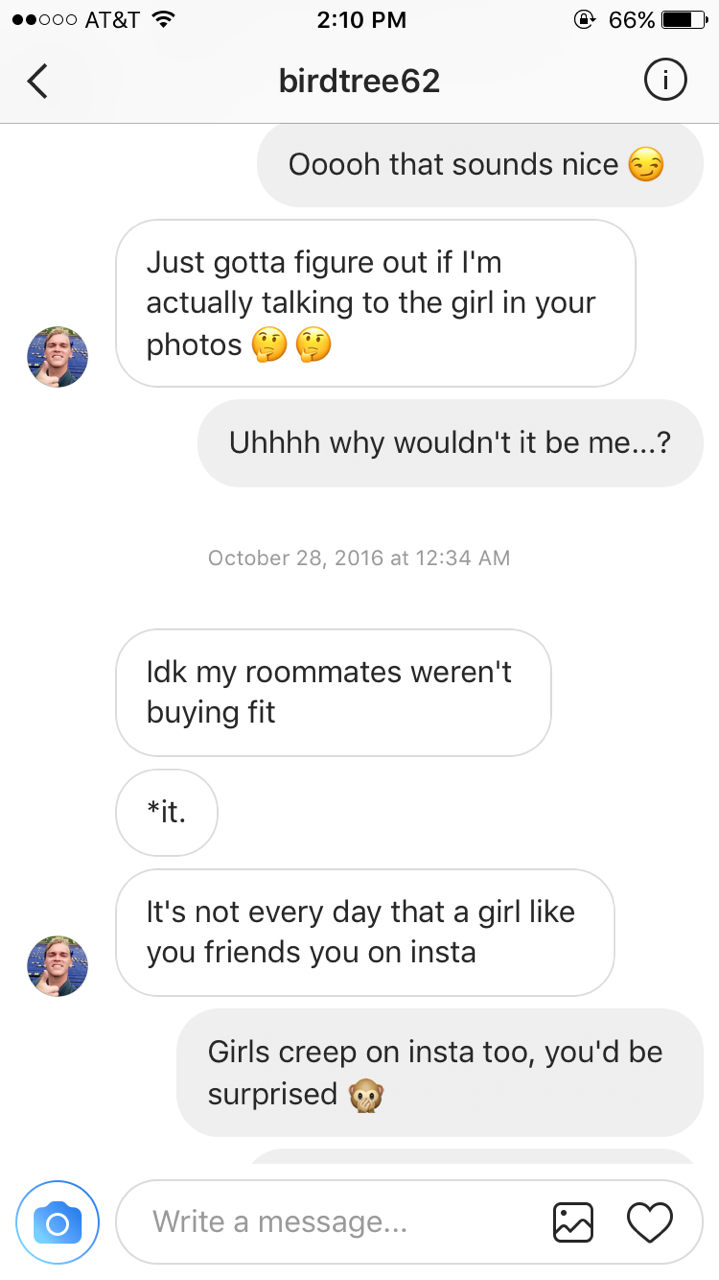The width and height of the screenshot is (719, 1280).
Task: Focus the Write a message field
Action: 410,1222
